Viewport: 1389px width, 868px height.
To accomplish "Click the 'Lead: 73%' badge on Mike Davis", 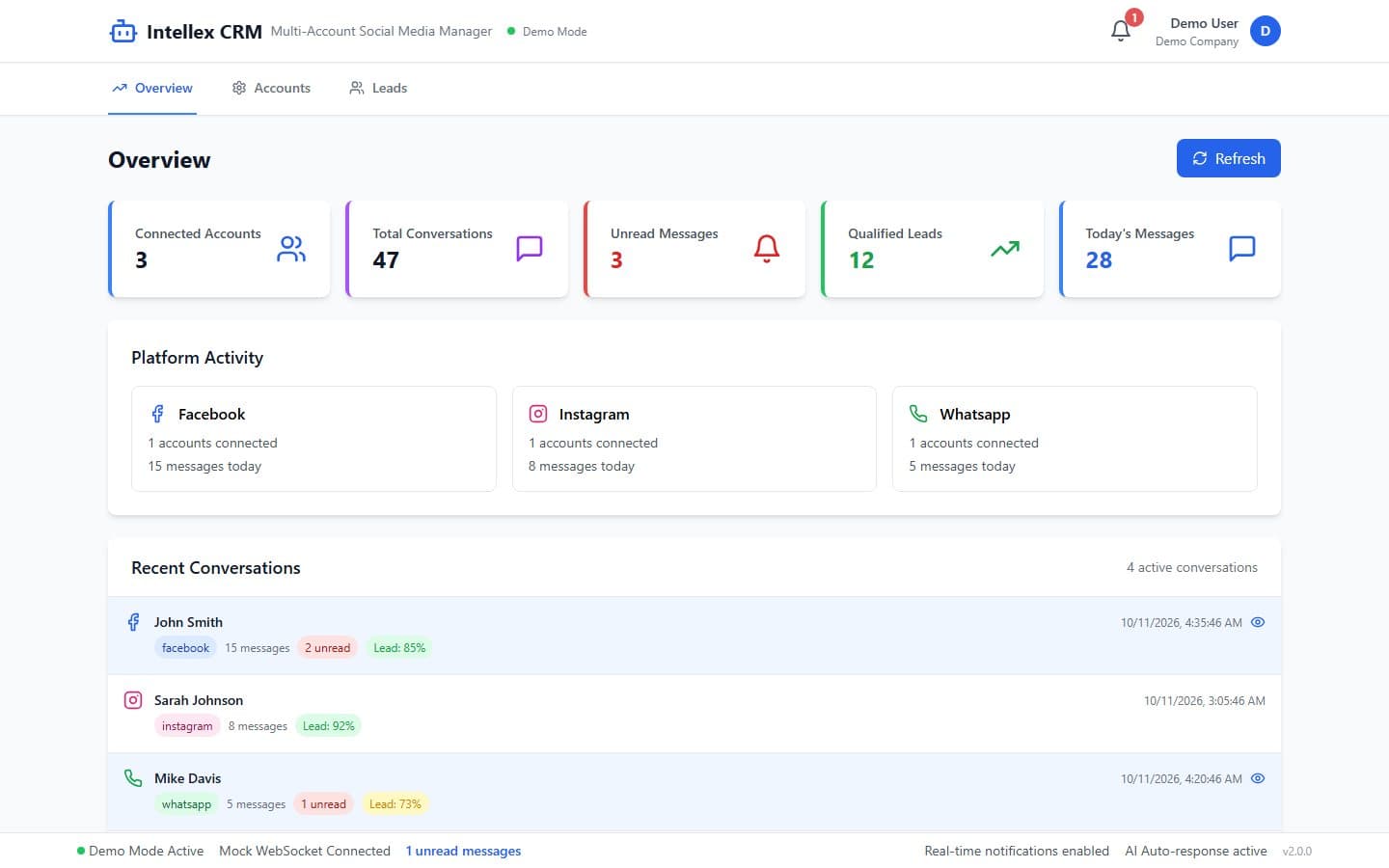I will click(395, 804).
